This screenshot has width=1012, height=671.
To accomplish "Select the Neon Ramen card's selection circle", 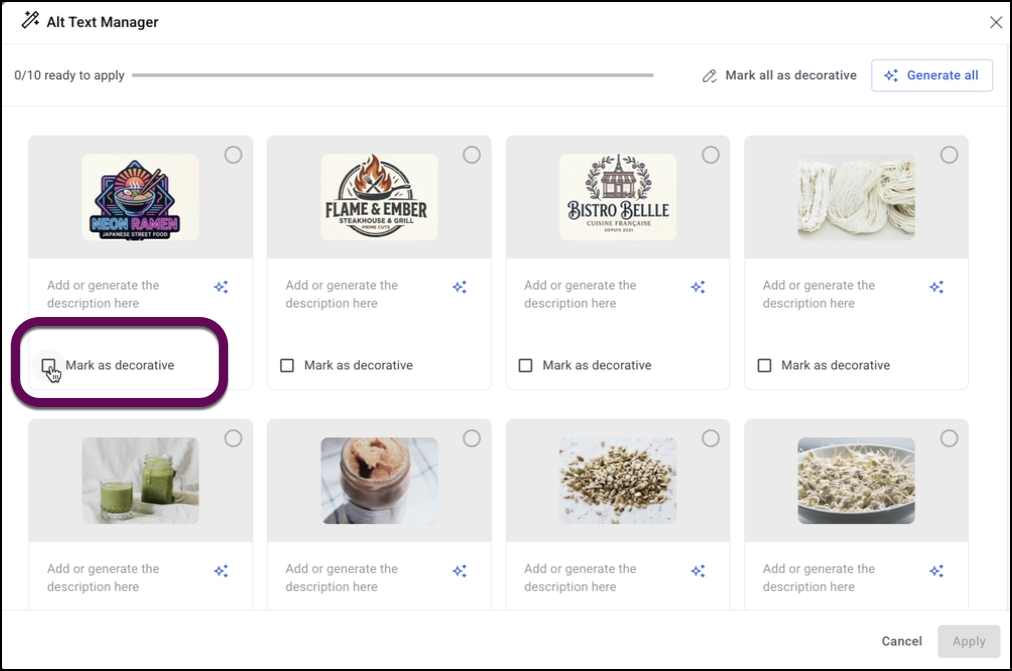I will (233, 155).
